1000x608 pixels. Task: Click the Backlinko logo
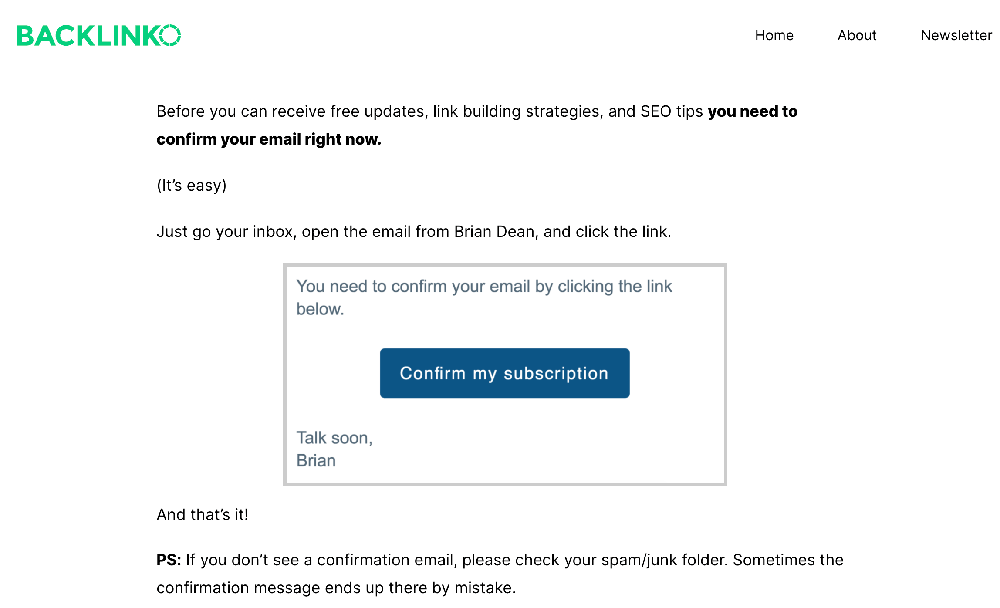pos(98,36)
